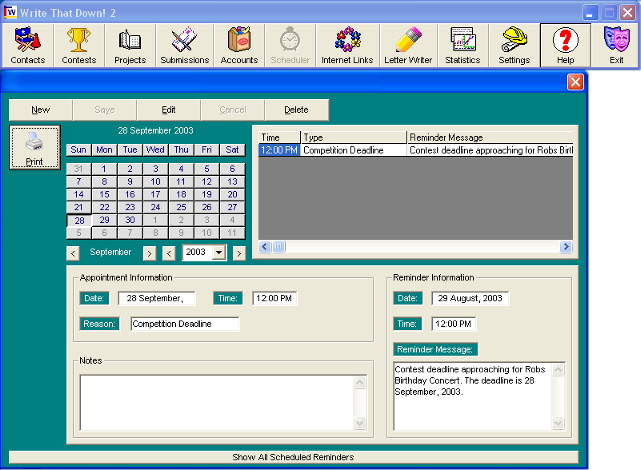641x470 pixels.
Task: Click the Reminder Message text box
Action: pos(473,396)
